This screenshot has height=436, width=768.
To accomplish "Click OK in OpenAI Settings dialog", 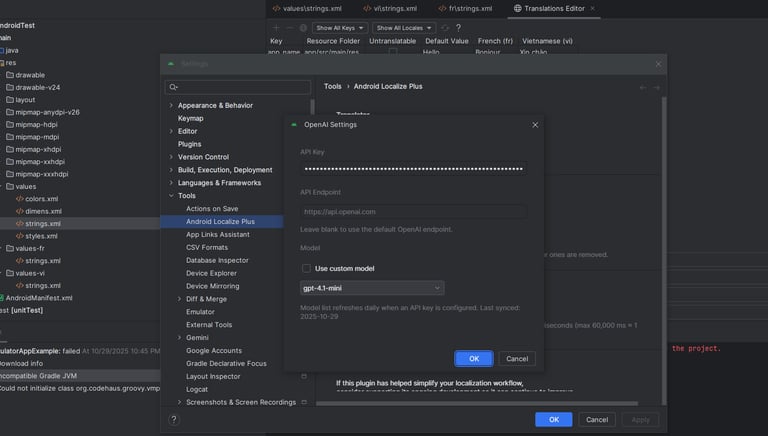I will 474,359.
